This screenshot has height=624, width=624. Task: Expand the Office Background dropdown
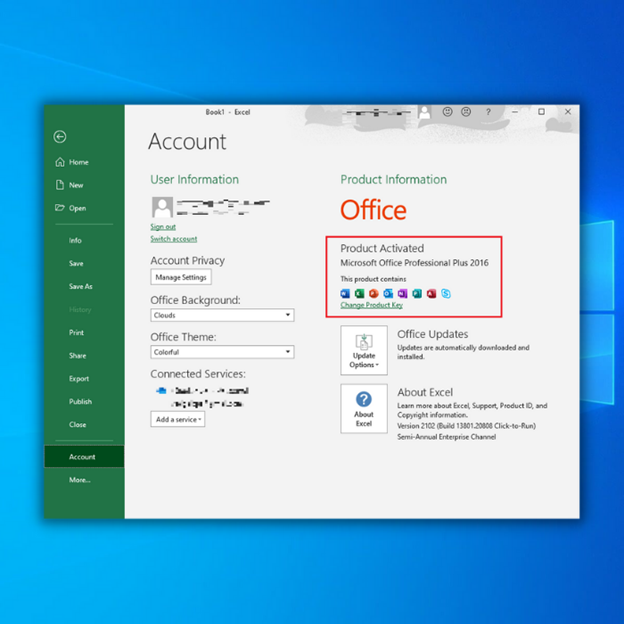point(222,315)
